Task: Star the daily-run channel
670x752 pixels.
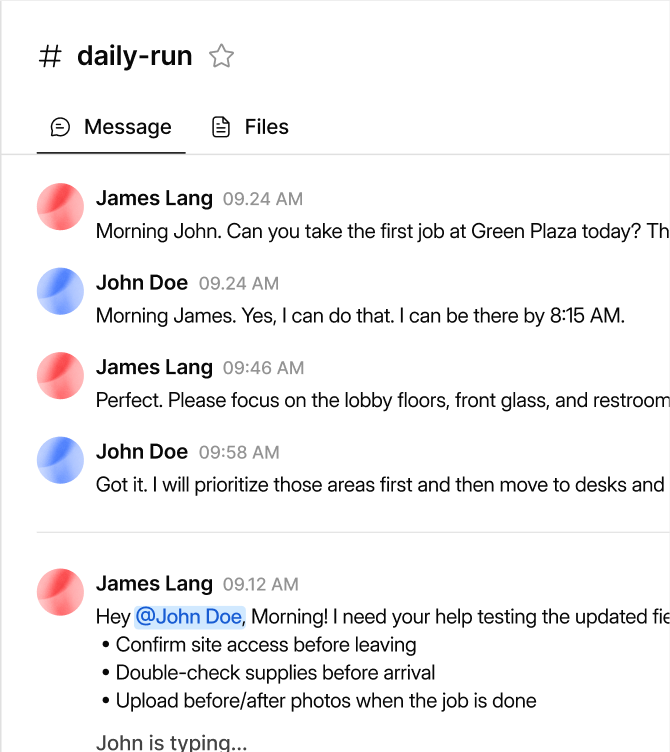Action: coord(221,56)
